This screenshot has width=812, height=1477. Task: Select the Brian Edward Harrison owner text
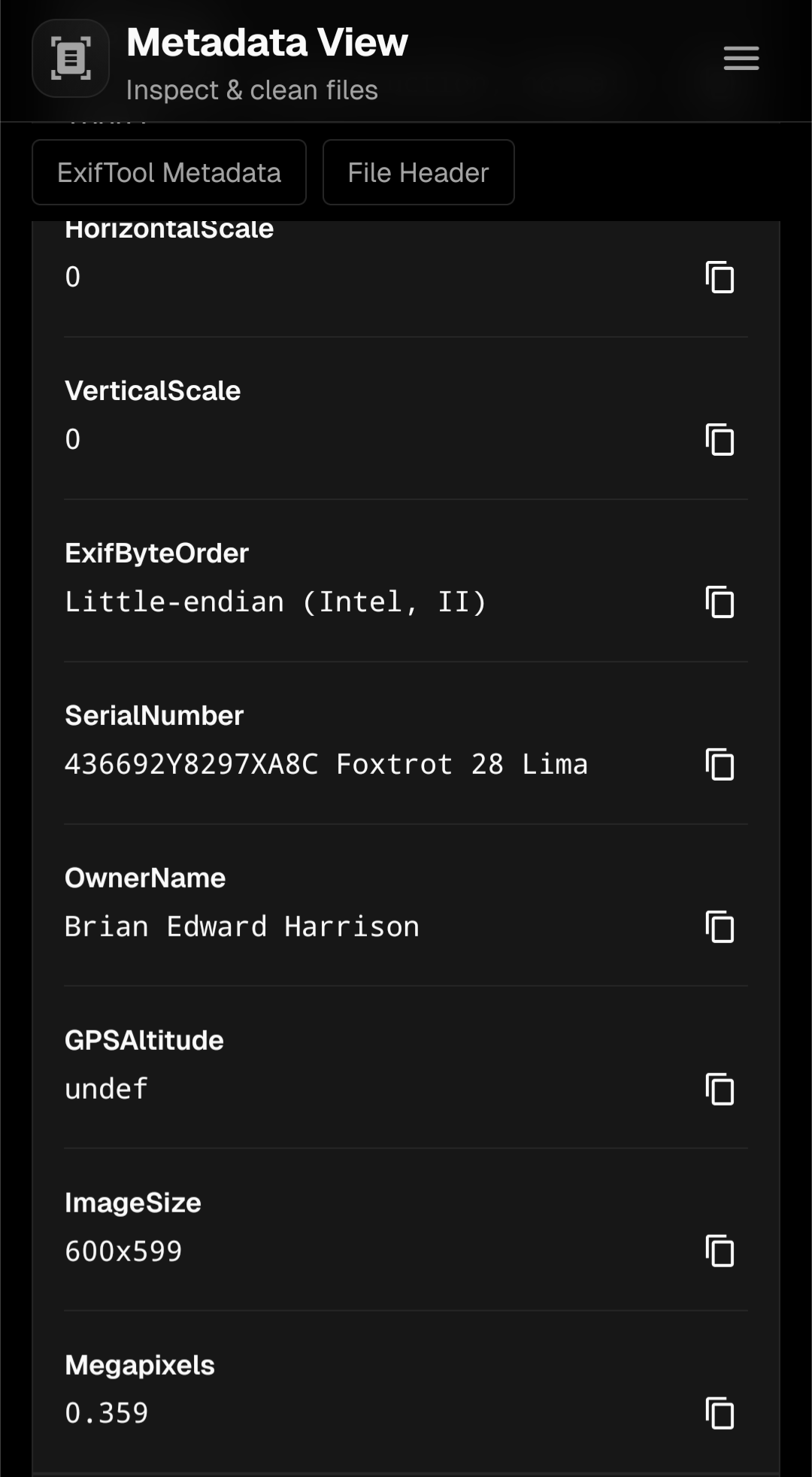click(241, 927)
